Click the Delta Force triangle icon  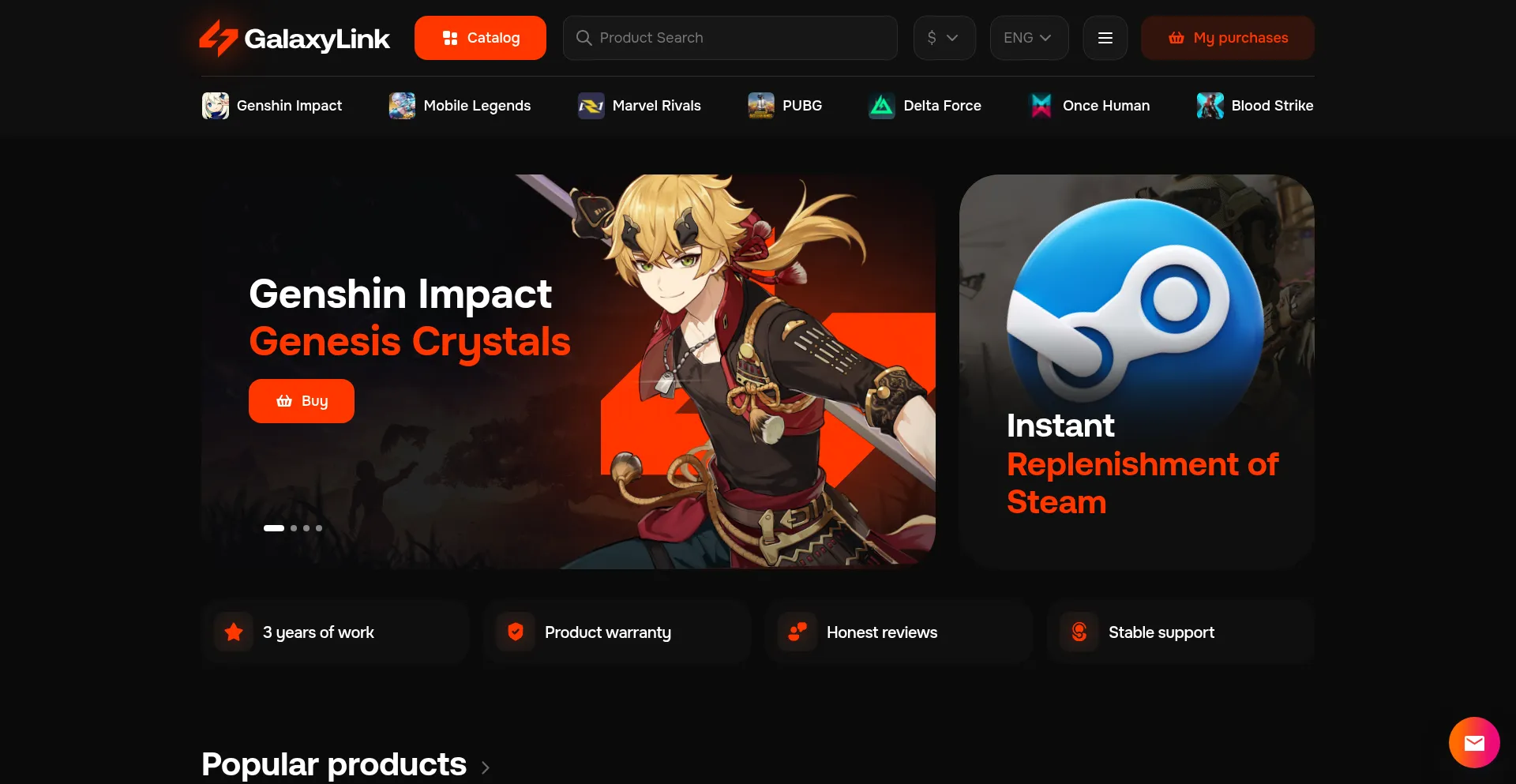tap(882, 106)
